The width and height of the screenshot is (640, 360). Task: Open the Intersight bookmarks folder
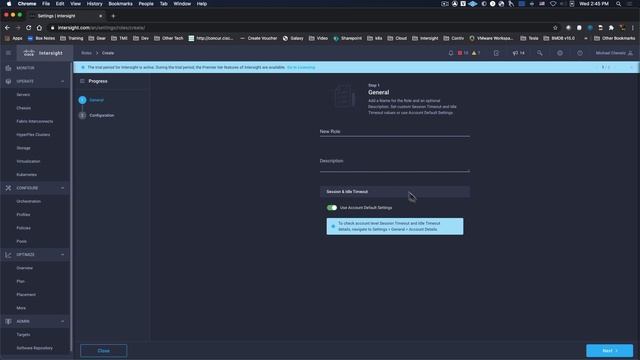coord(425,38)
